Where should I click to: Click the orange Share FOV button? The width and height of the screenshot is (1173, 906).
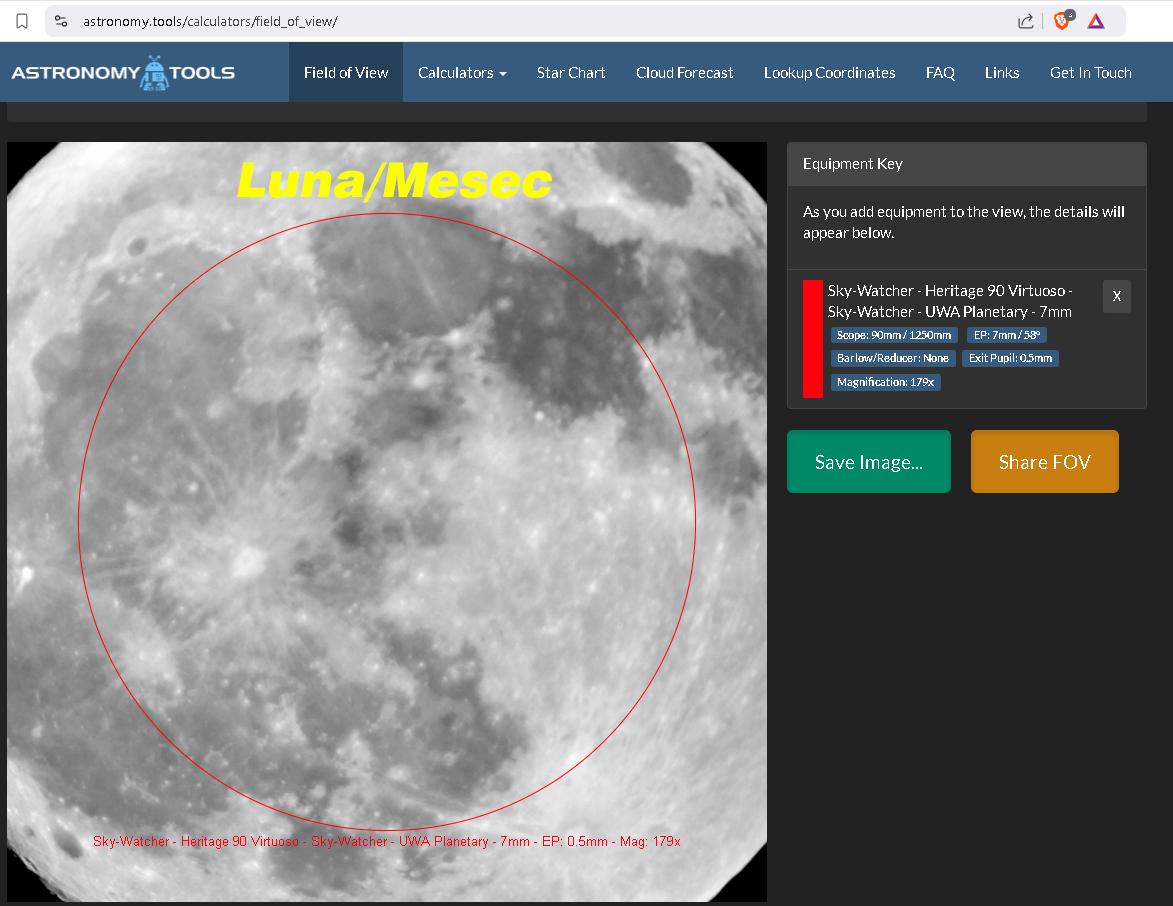coord(1044,462)
